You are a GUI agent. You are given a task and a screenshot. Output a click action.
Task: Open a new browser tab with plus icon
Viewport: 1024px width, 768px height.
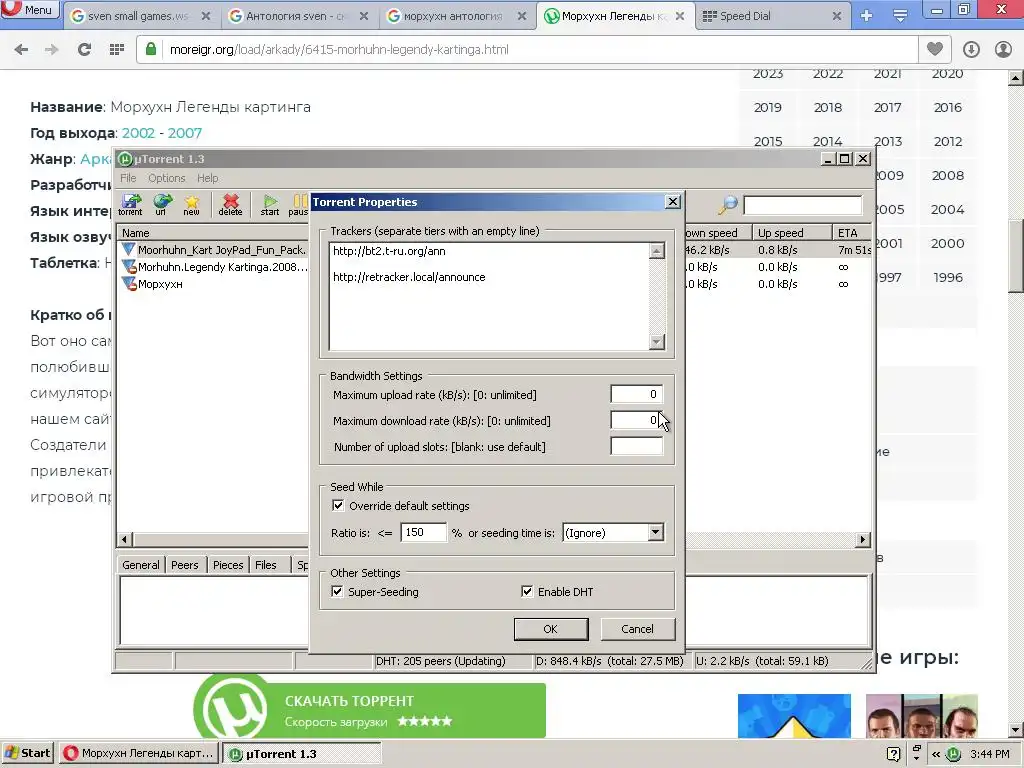pyautogui.click(x=867, y=16)
